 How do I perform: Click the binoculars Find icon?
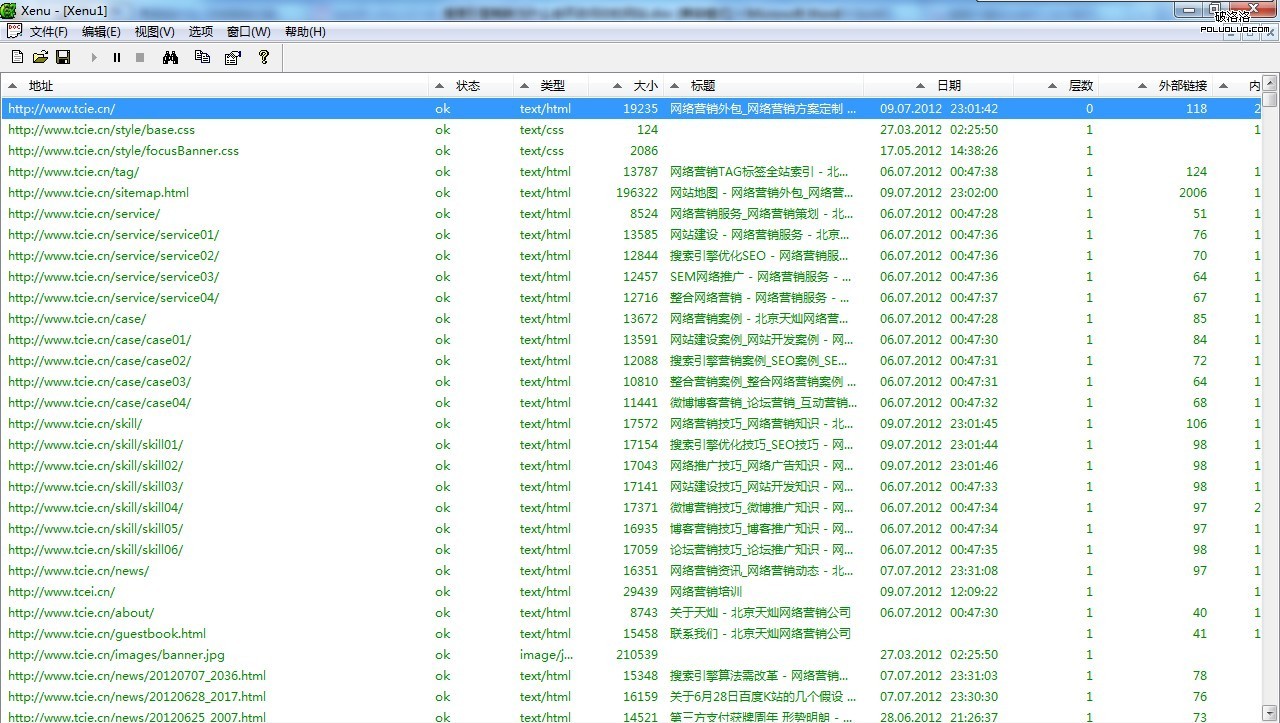(170, 58)
